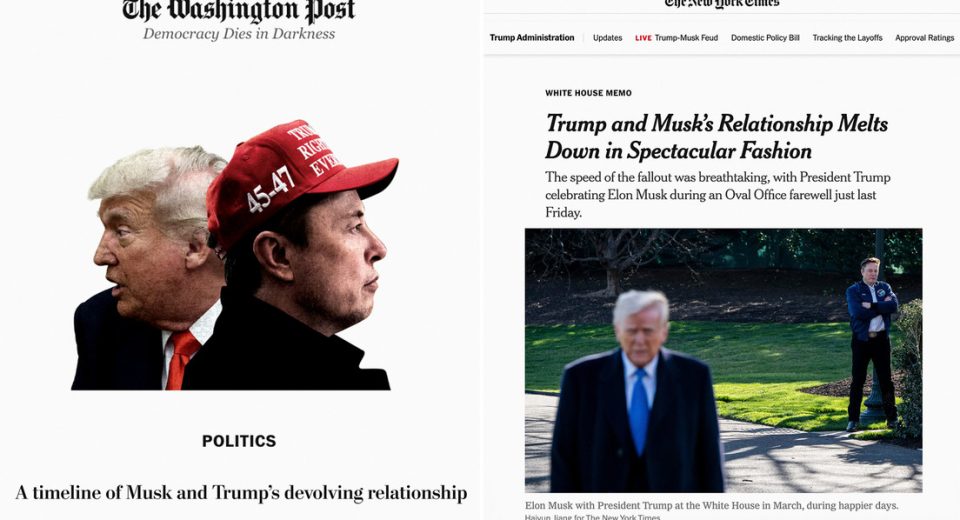This screenshot has width=960, height=520.
Task: Select the Updates nav item
Action: point(607,37)
